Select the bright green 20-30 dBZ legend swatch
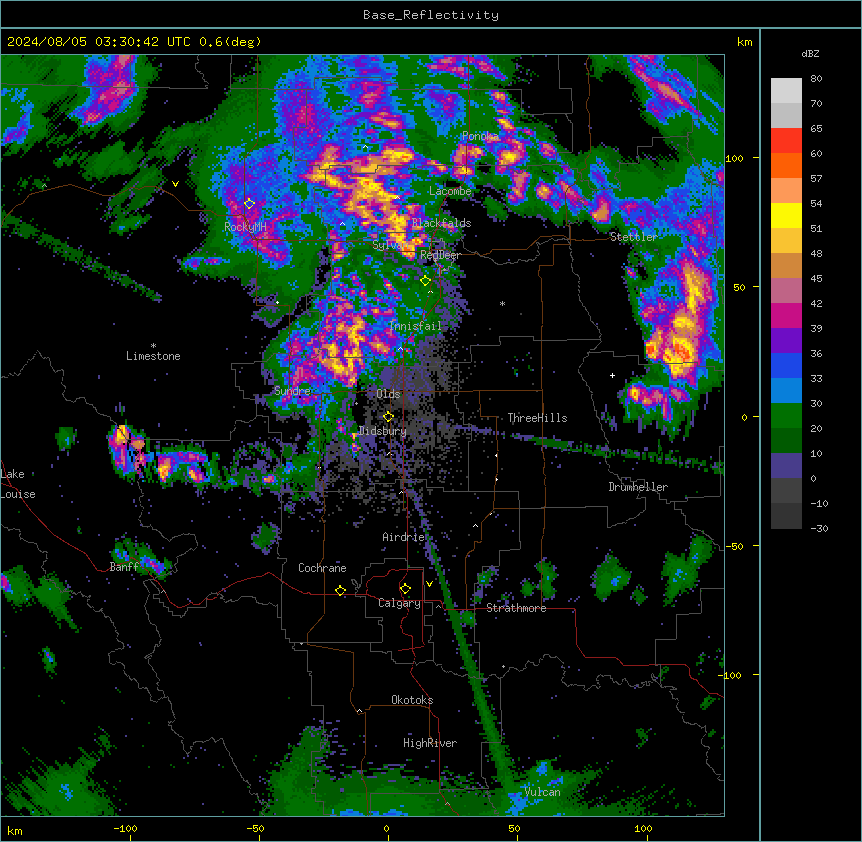 (x=786, y=416)
